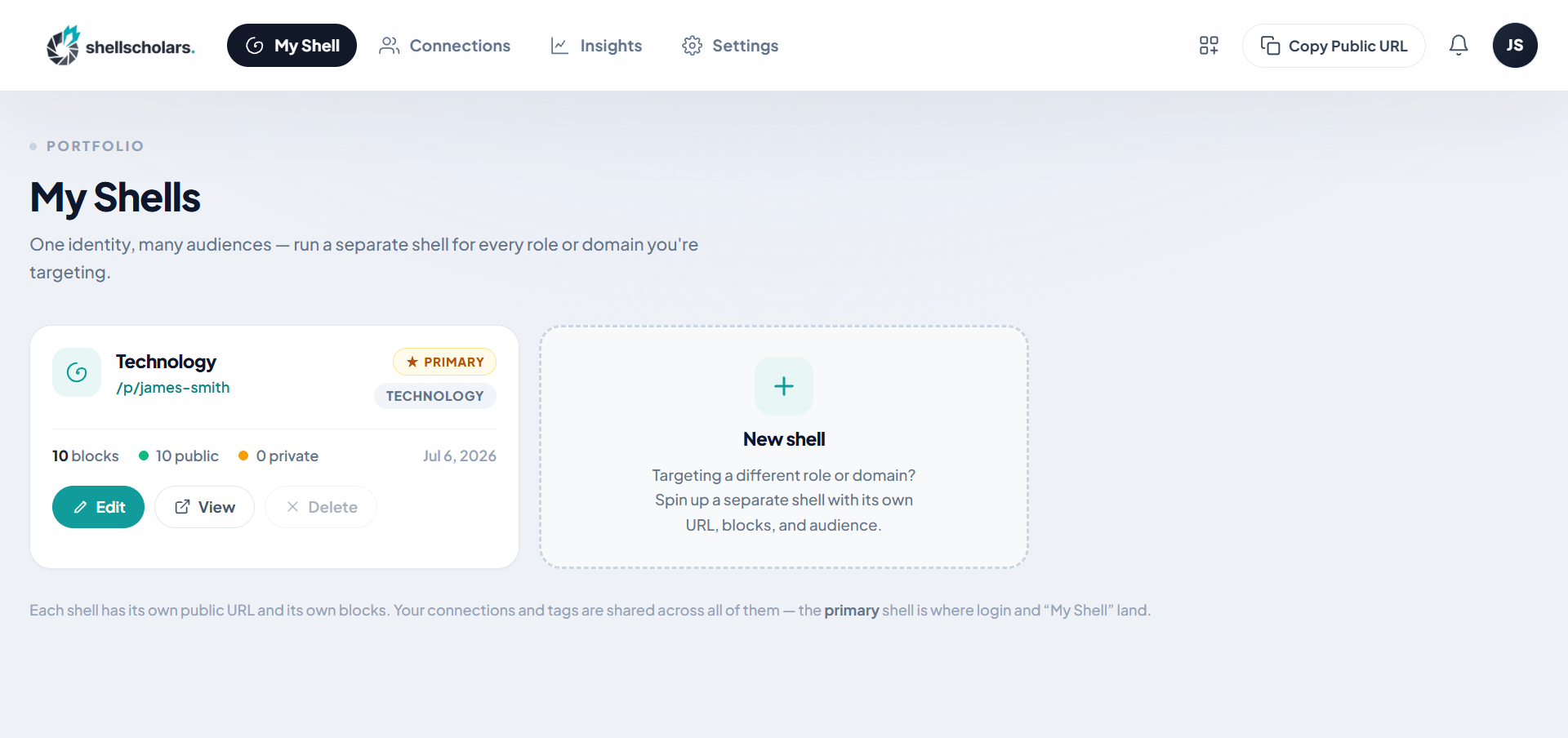Open the /p/james-smith link

pos(173,388)
